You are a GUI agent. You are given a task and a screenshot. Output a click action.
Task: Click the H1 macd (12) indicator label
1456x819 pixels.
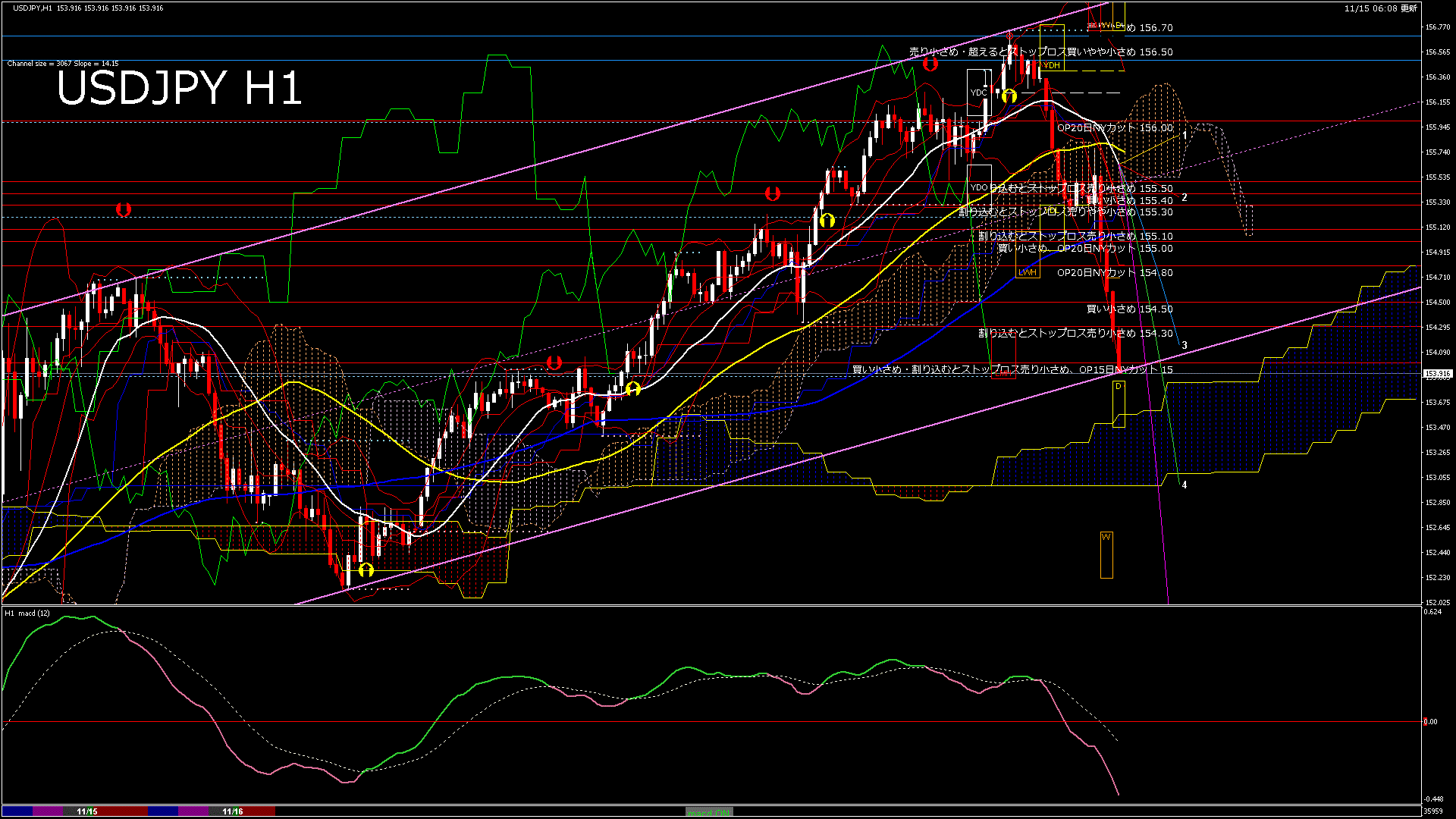click(27, 613)
